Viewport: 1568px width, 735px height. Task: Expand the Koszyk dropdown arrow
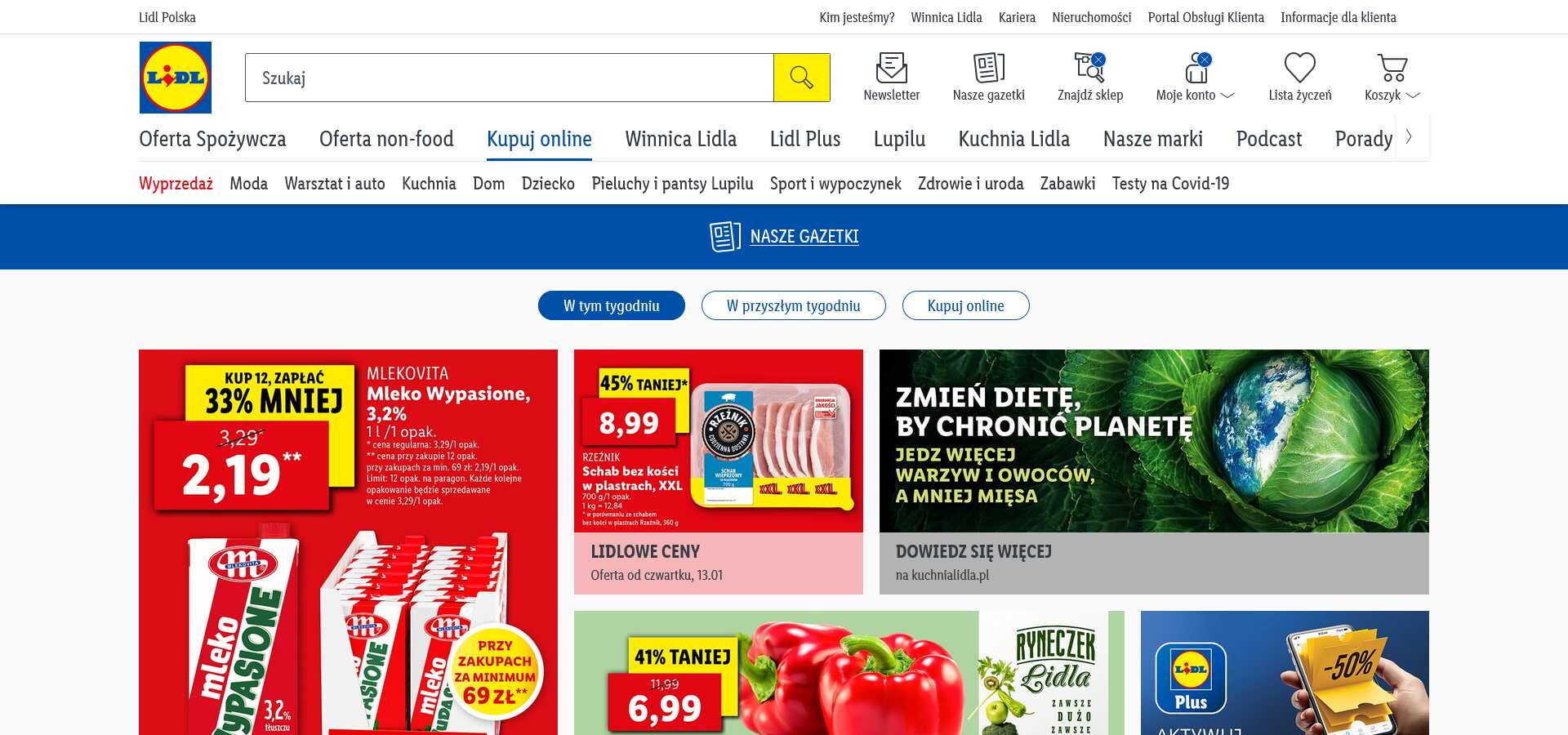click(x=1412, y=96)
